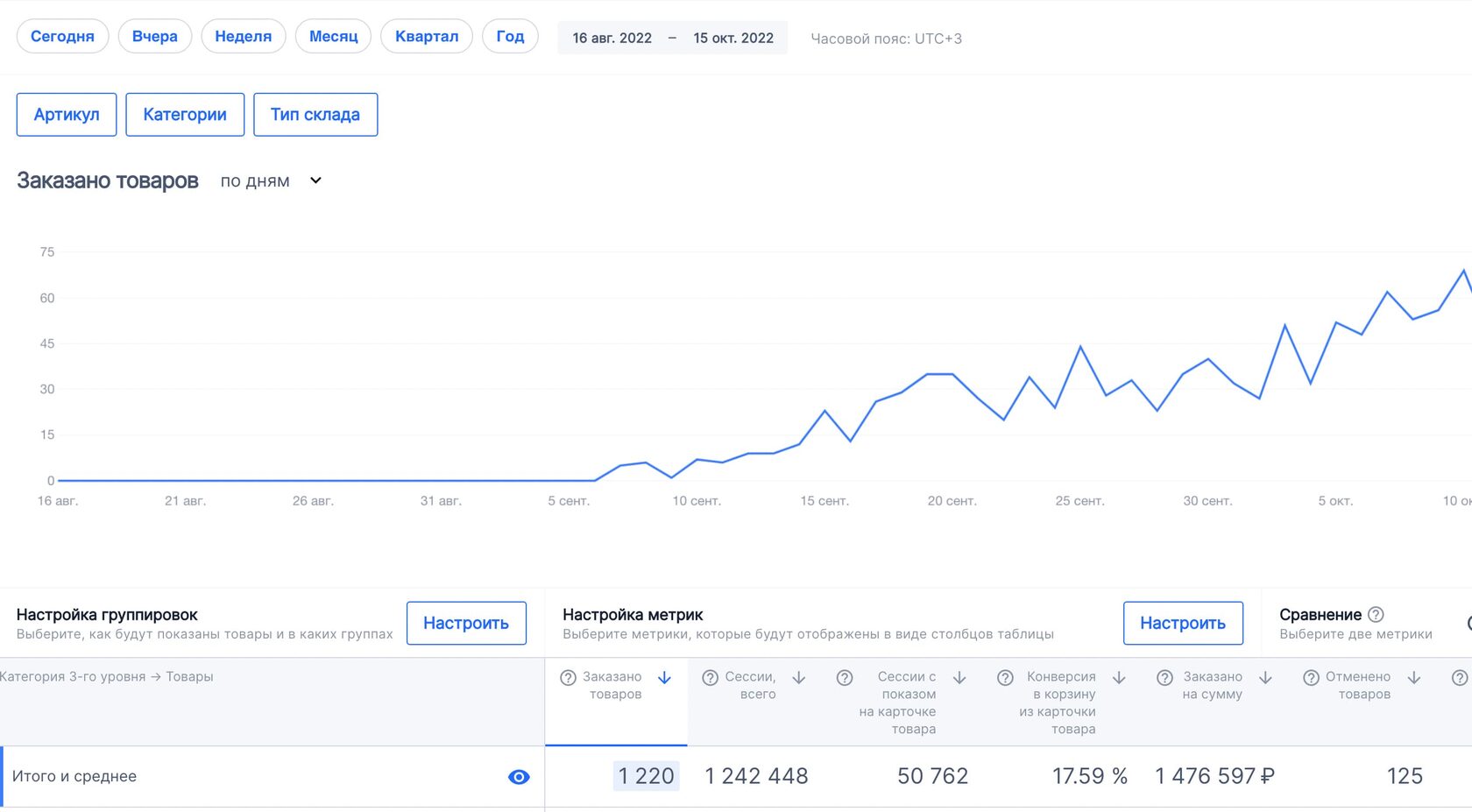1472x812 pixels.
Task: Select the Квартал period tab
Action: coord(427,36)
